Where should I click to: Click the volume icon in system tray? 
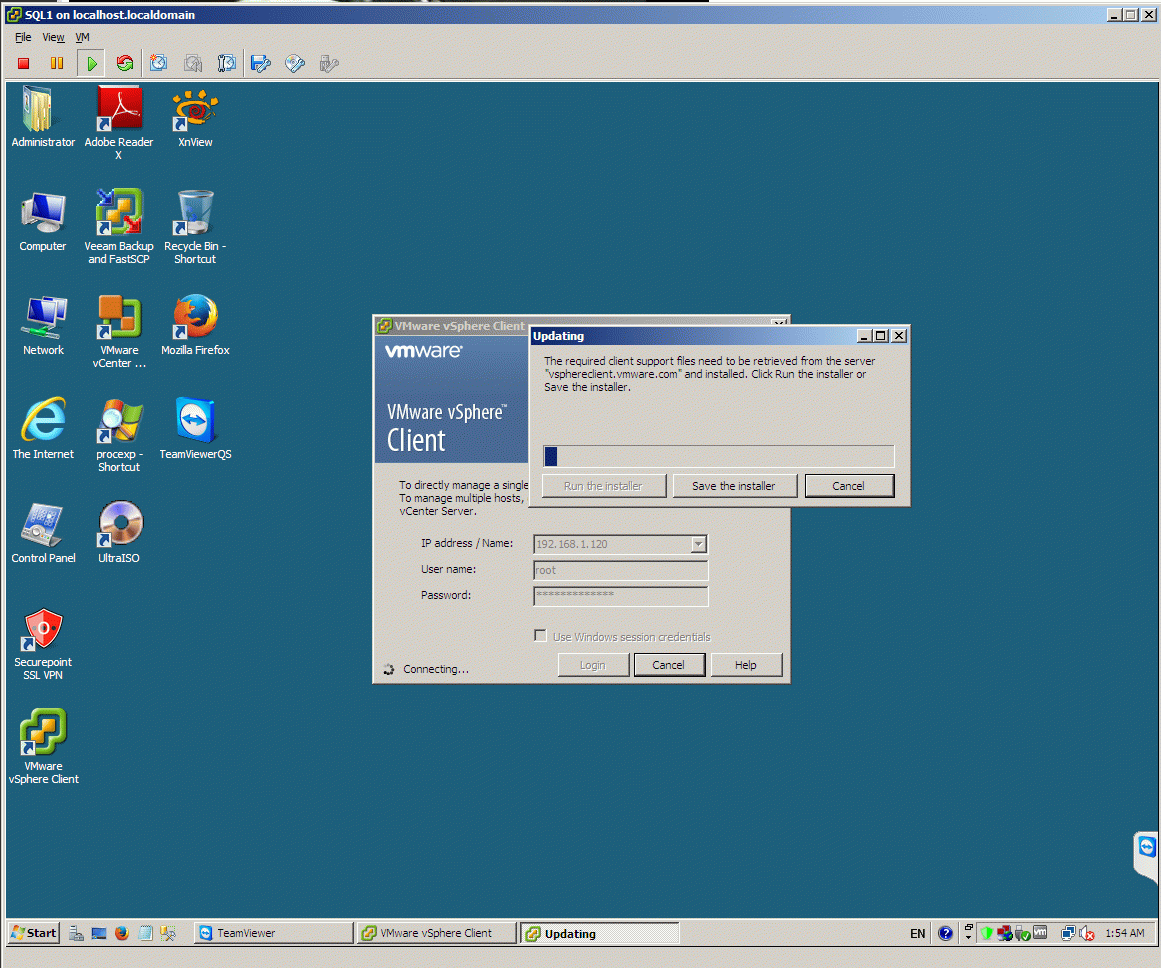point(1087,933)
